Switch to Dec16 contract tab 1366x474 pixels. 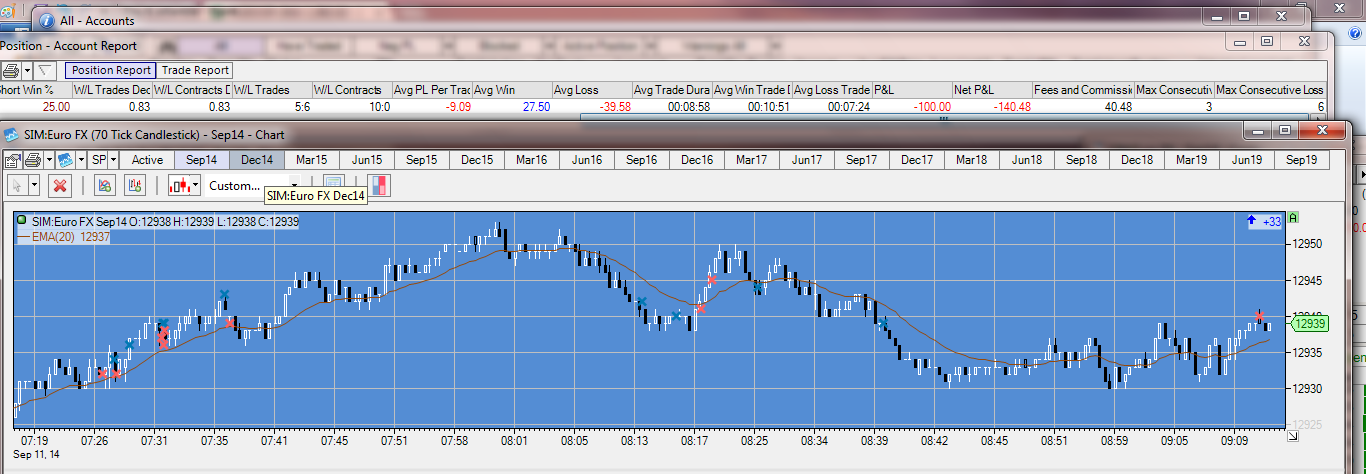(697, 160)
